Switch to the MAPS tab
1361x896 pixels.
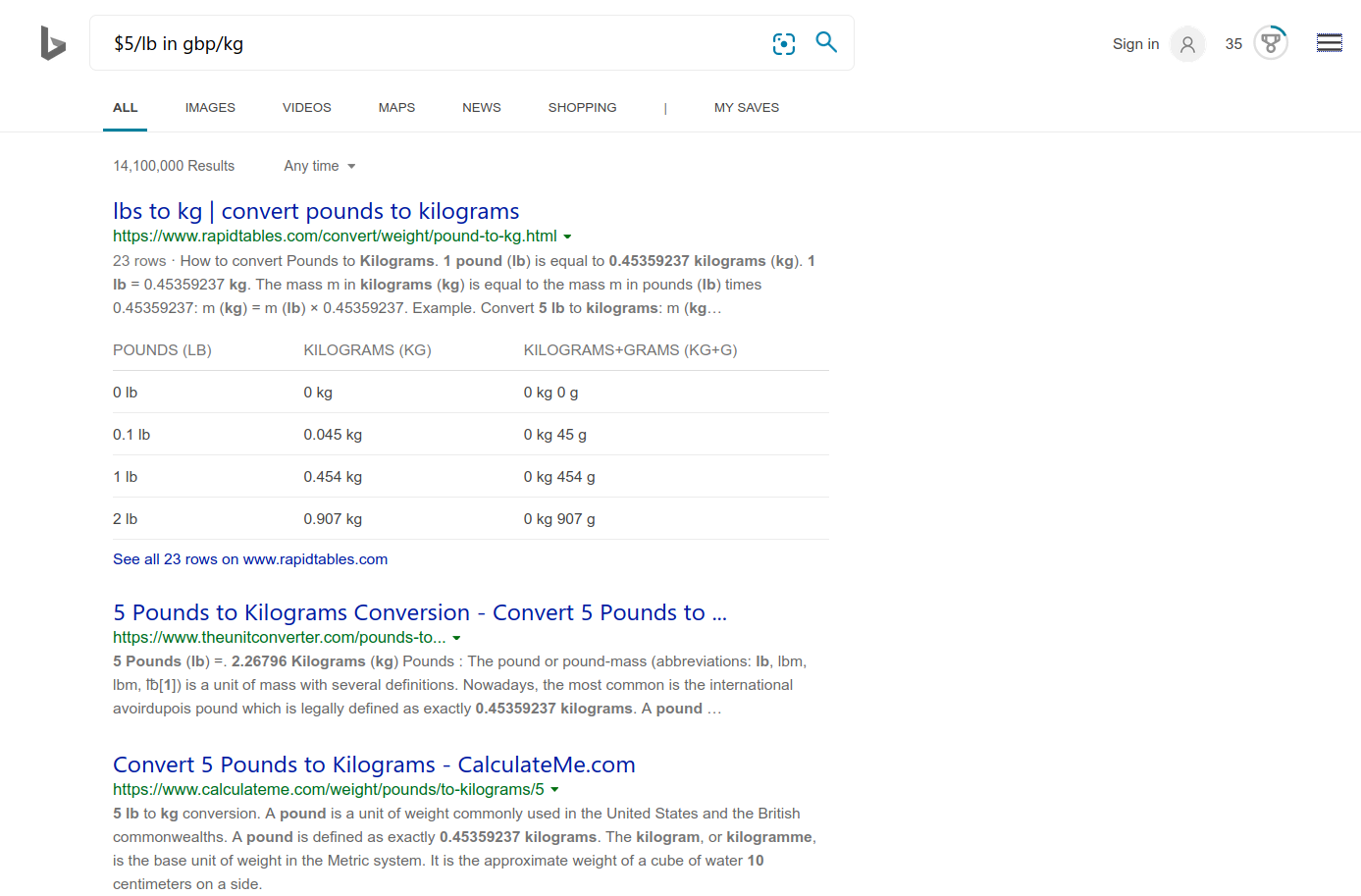click(x=396, y=108)
